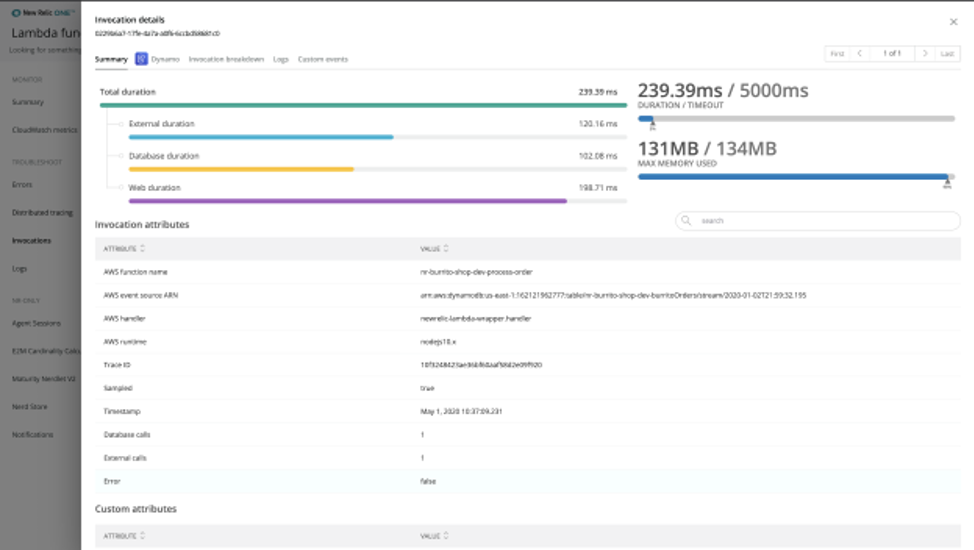Open Maturity Nerdlet V2 in the sidebar
This screenshot has height=550, width=974.
[43, 378]
